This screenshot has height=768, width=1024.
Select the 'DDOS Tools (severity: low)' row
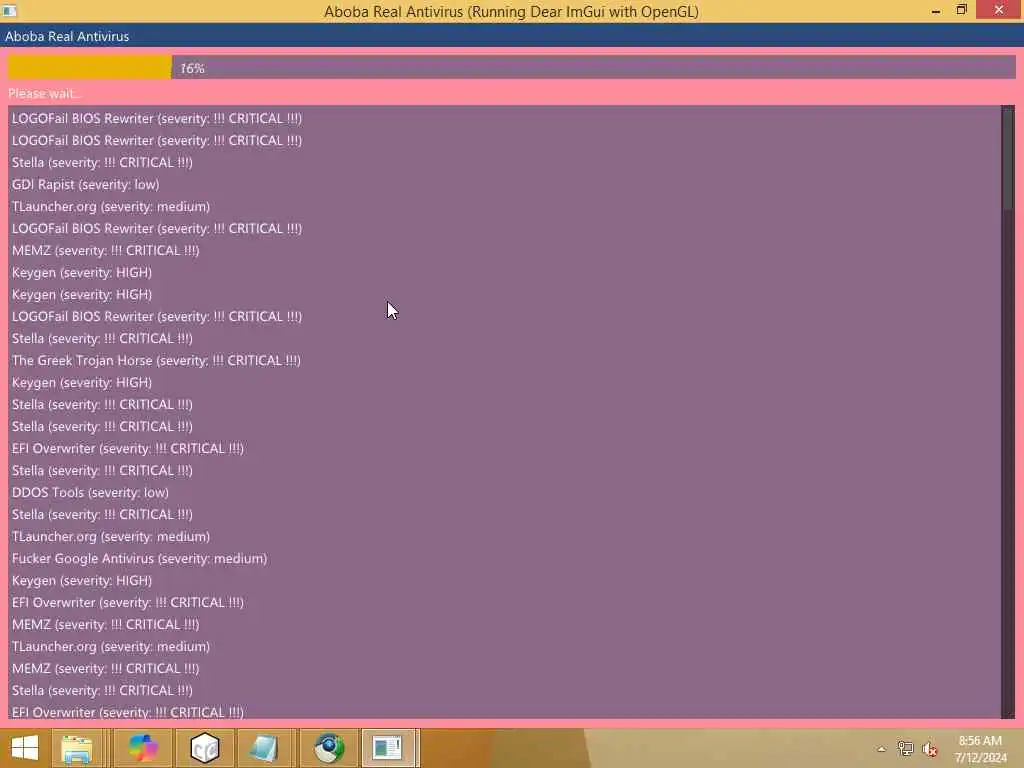tap(90, 492)
